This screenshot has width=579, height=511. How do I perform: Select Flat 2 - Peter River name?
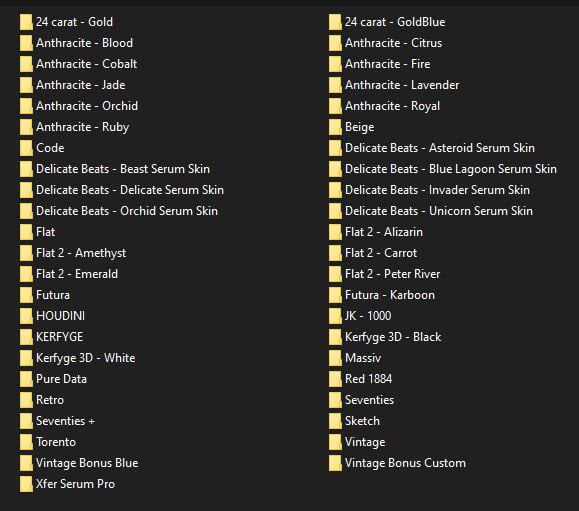tap(392, 274)
